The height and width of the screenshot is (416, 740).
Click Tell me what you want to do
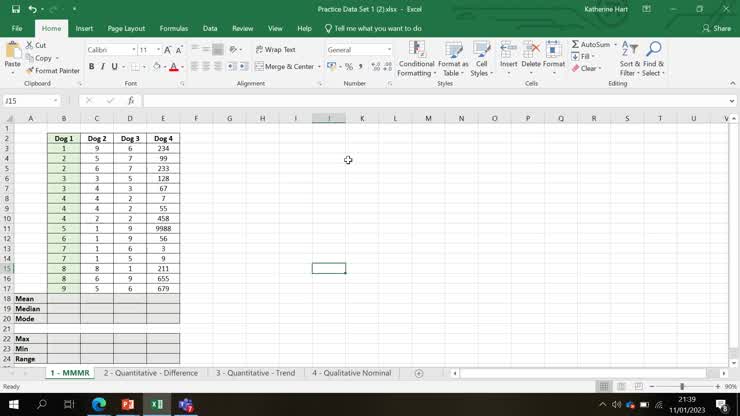tap(373, 28)
